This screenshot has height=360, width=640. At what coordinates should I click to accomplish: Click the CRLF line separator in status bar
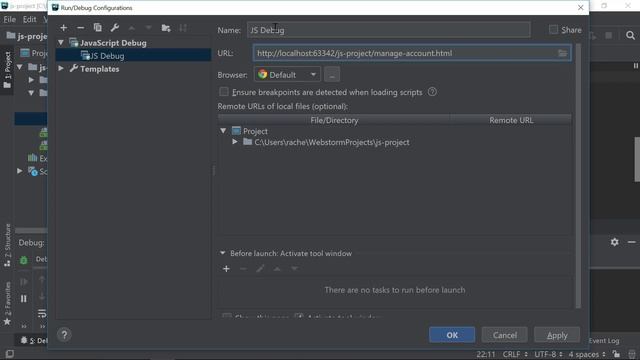(515, 354)
